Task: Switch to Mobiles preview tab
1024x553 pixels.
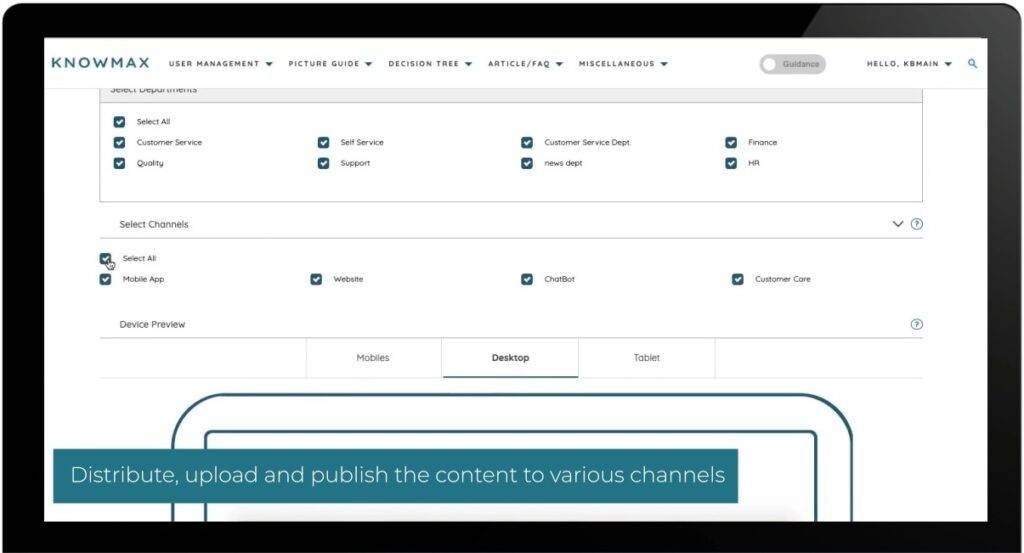Action: pos(373,358)
